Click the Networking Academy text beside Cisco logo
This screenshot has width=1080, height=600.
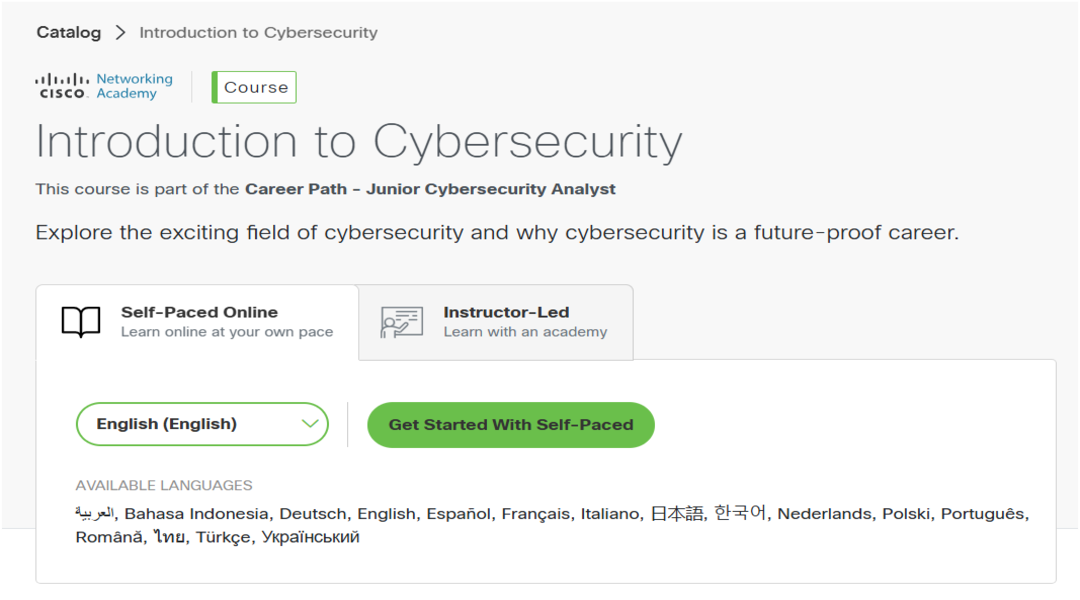click(134, 86)
